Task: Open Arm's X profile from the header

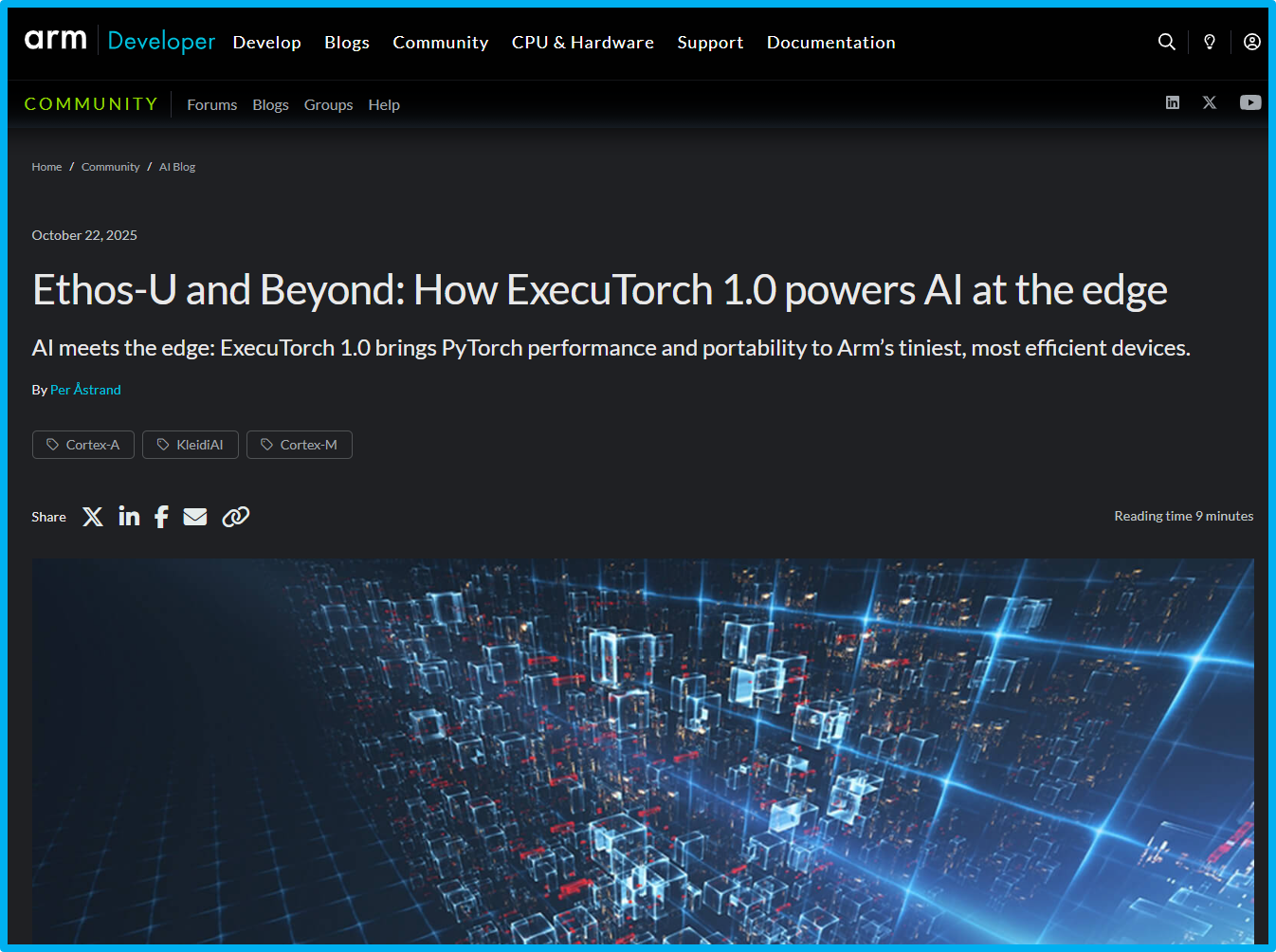Action: [1210, 102]
